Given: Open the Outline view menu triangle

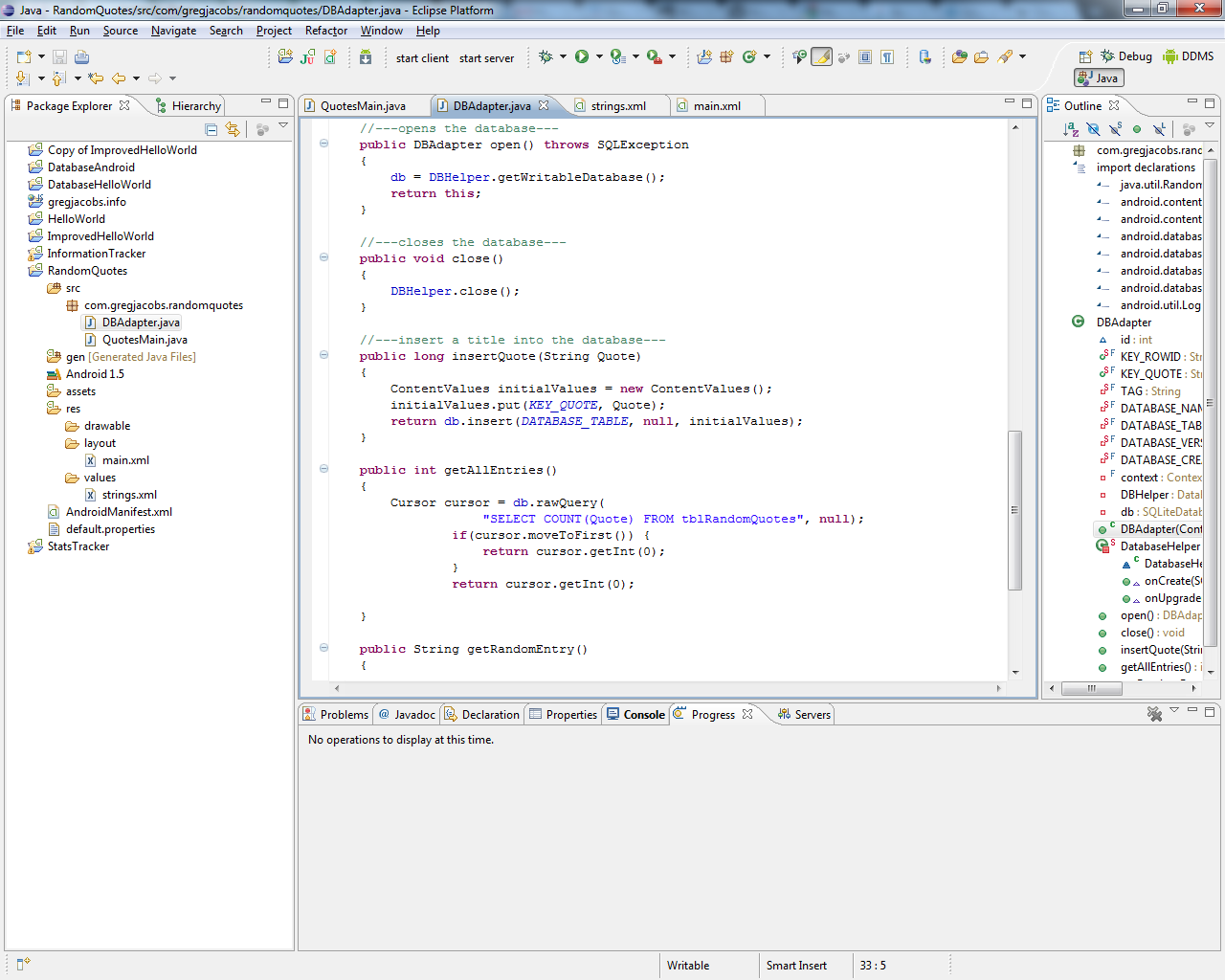Looking at the screenshot, I should [1211, 123].
